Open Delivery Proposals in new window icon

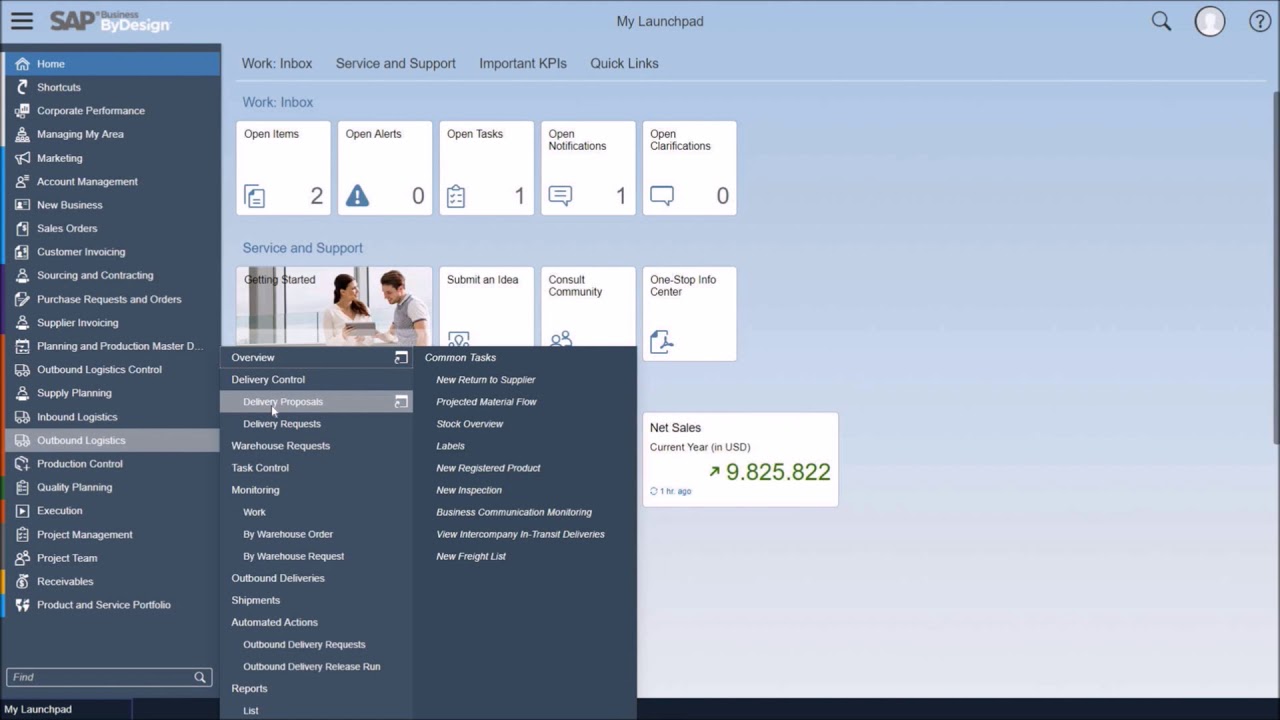coord(401,401)
